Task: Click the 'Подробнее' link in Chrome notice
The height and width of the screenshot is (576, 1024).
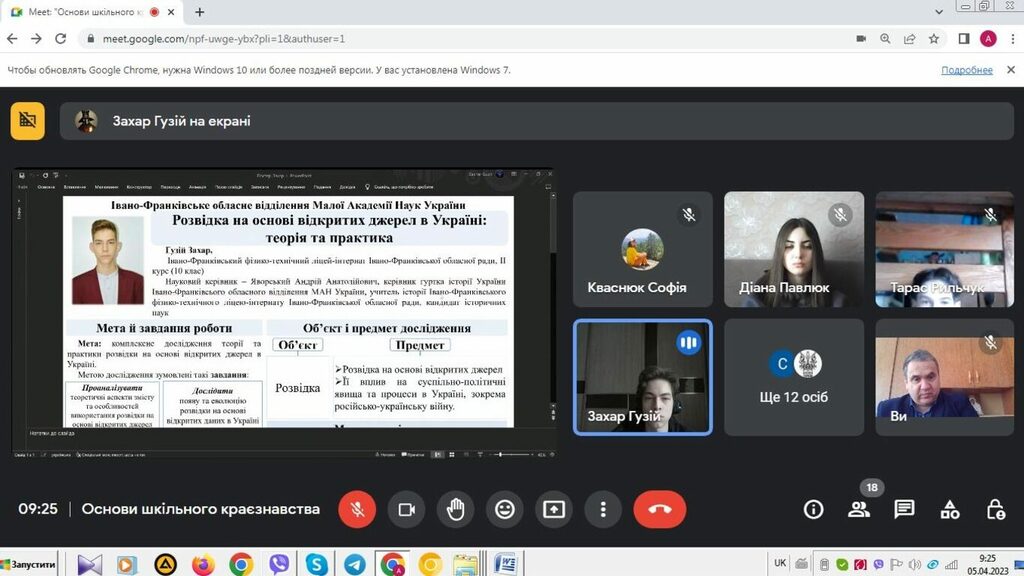Action: tap(966, 70)
